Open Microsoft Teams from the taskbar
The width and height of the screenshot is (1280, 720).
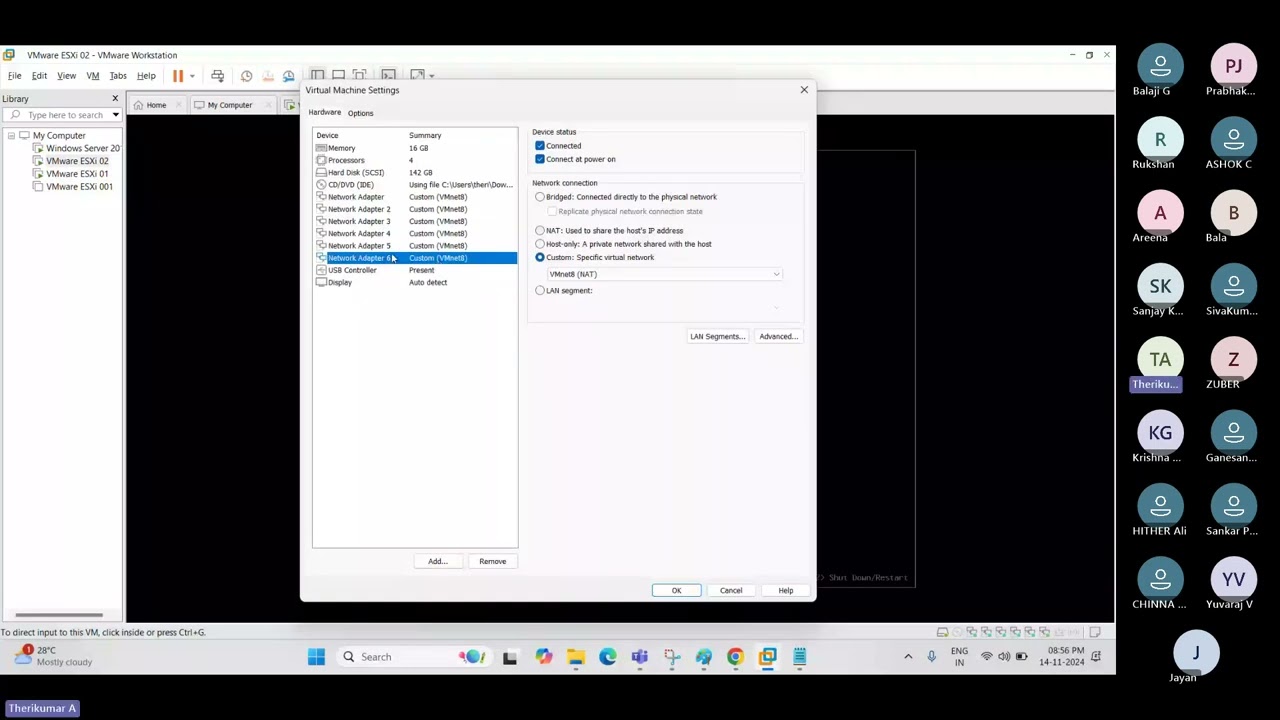(640, 657)
